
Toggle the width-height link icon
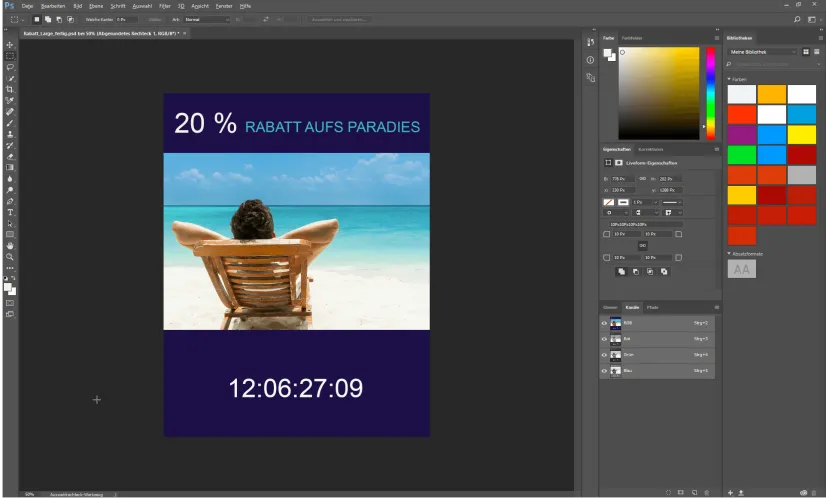click(x=643, y=179)
